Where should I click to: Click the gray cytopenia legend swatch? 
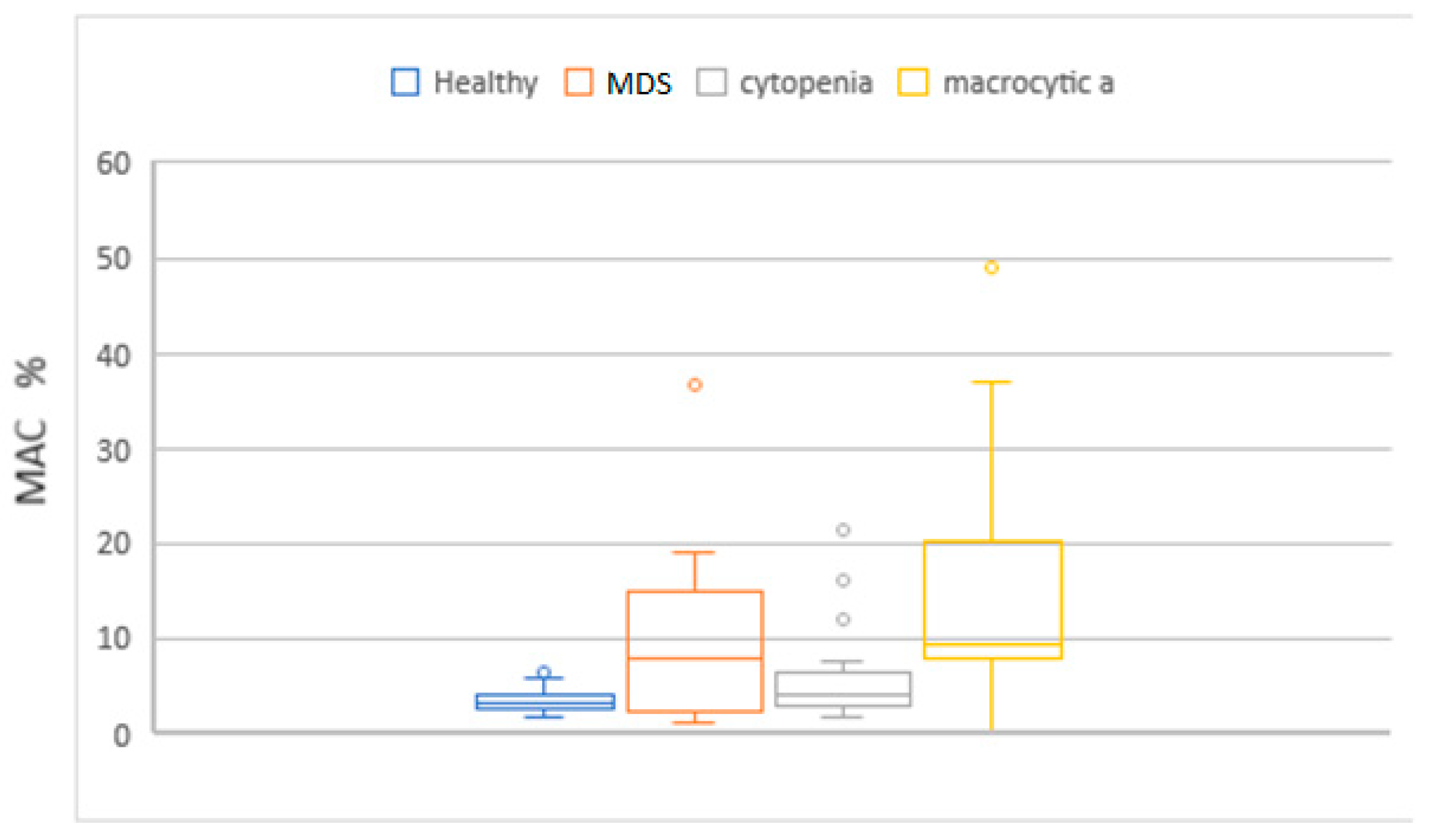tap(711, 82)
